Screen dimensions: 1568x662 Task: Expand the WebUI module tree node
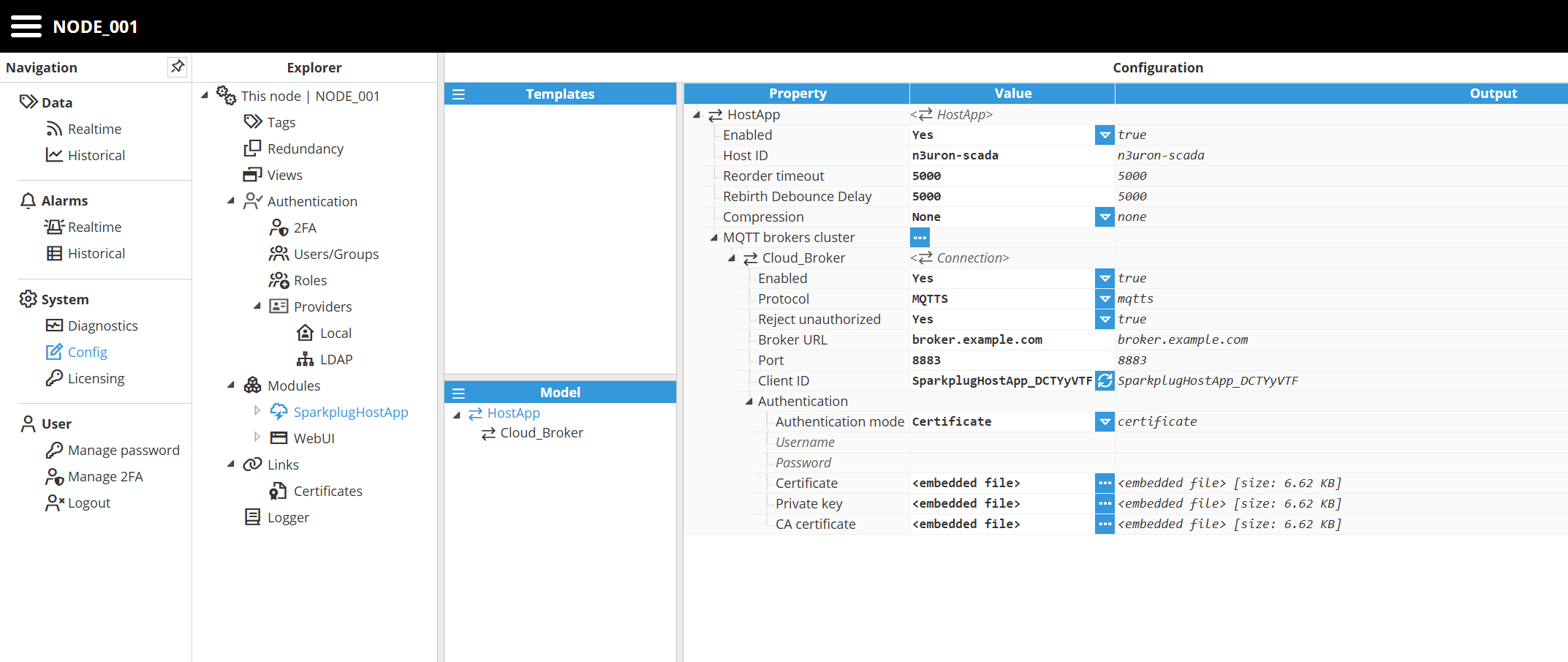pos(257,437)
